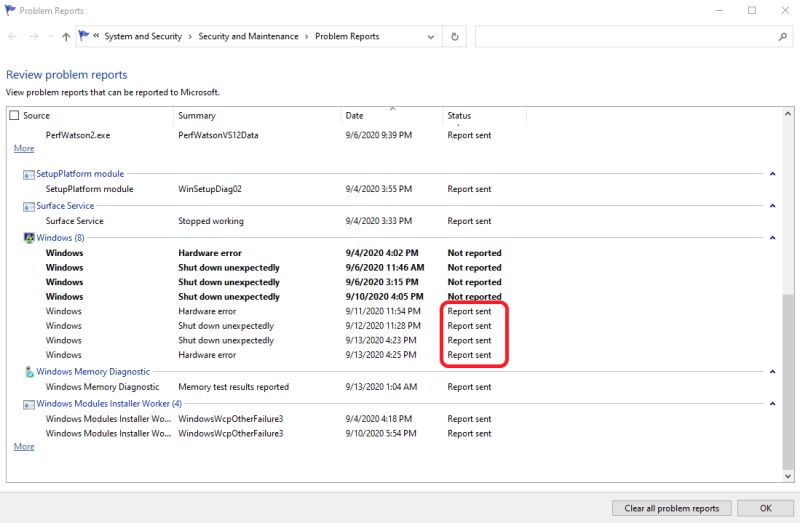
Task: Click the flag icon in address bar
Action: click(84, 36)
